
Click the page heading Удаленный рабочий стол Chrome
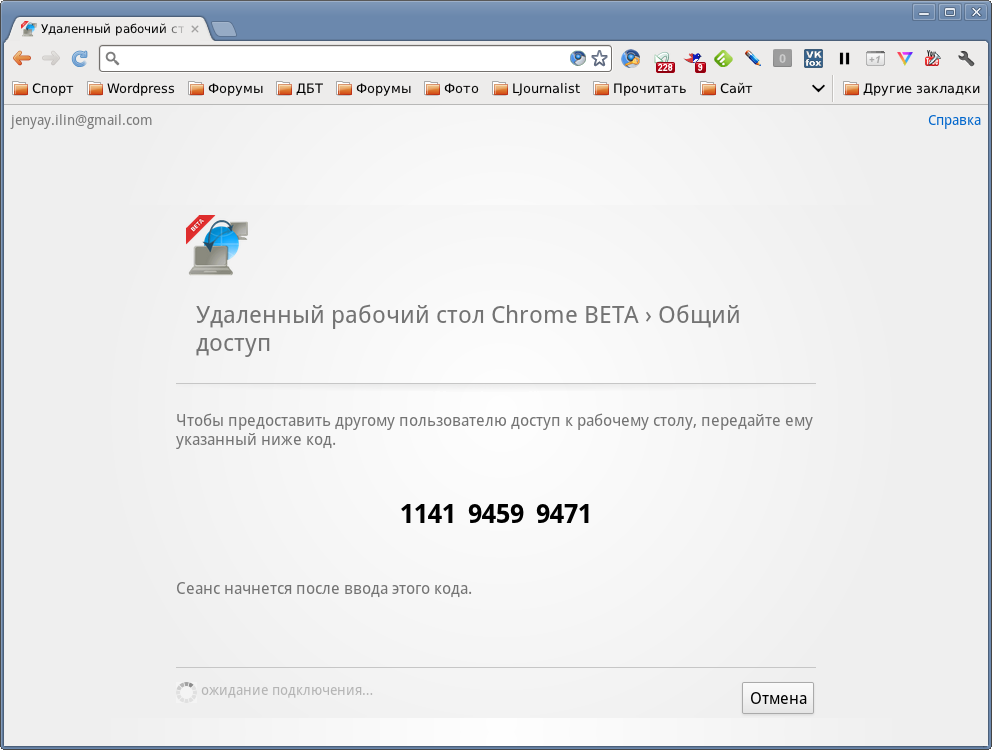tap(468, 328)
